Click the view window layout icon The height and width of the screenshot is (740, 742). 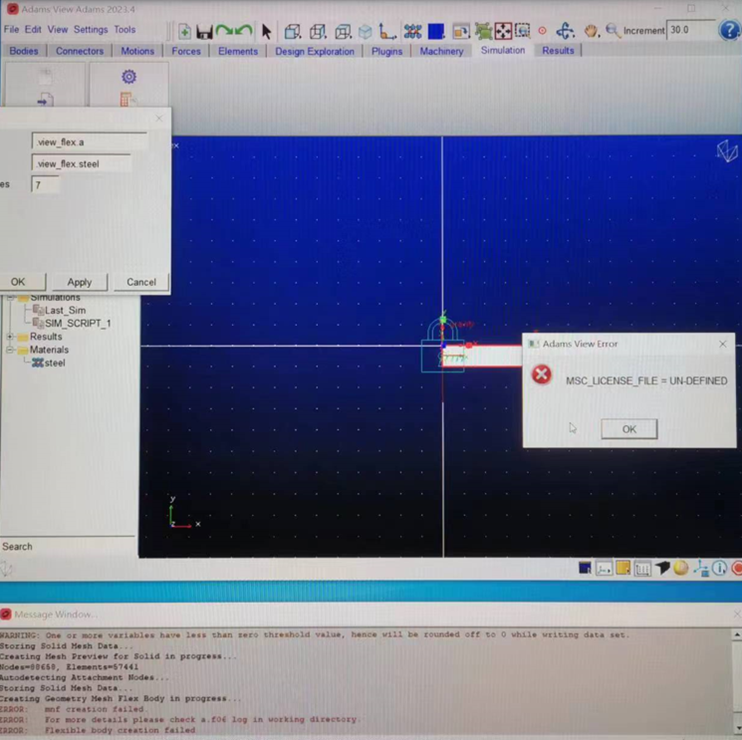click(x=461, y=32)
